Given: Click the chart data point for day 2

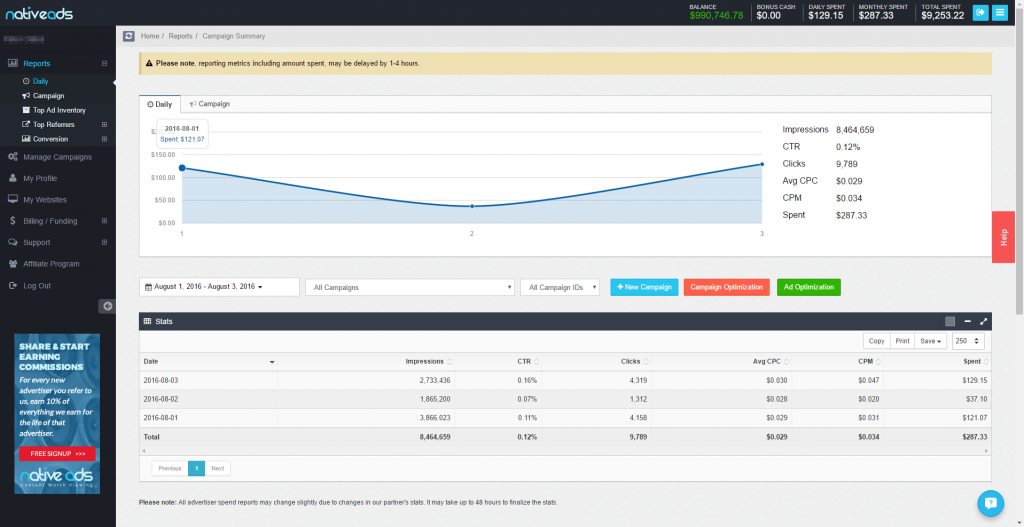Looking at the screenshot, I should [472, 206].
